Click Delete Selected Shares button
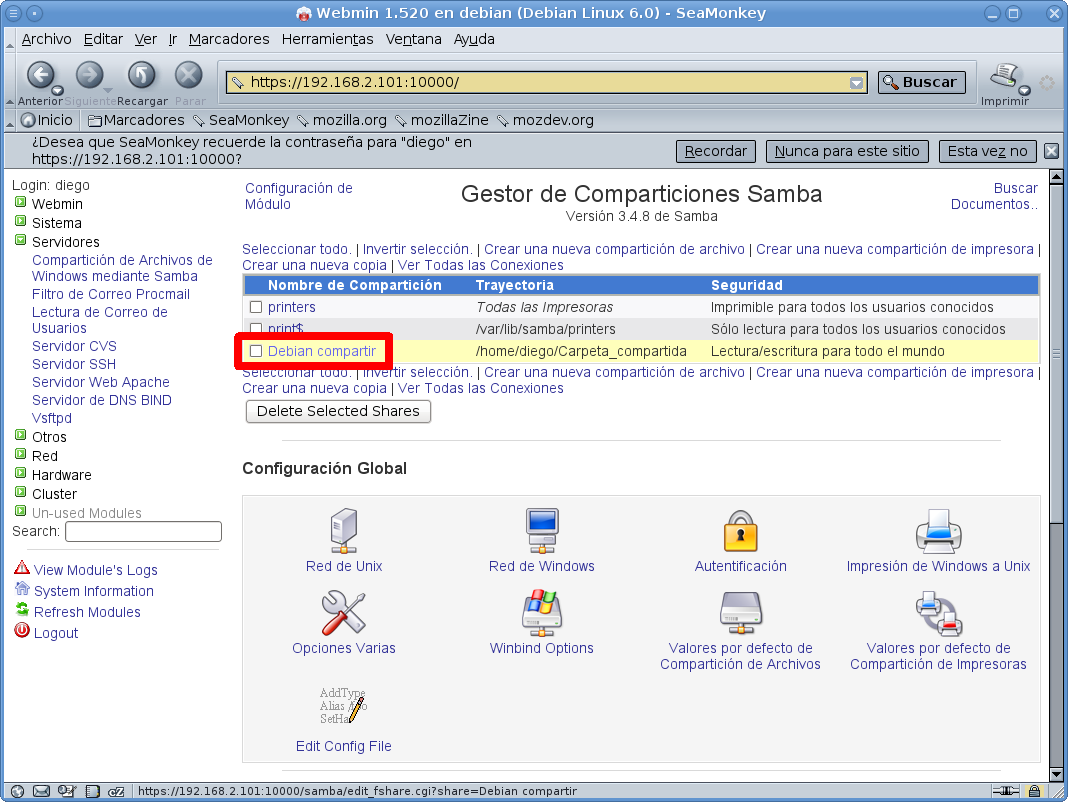Viewport: 1068px width, 802px height. point(339,412)
